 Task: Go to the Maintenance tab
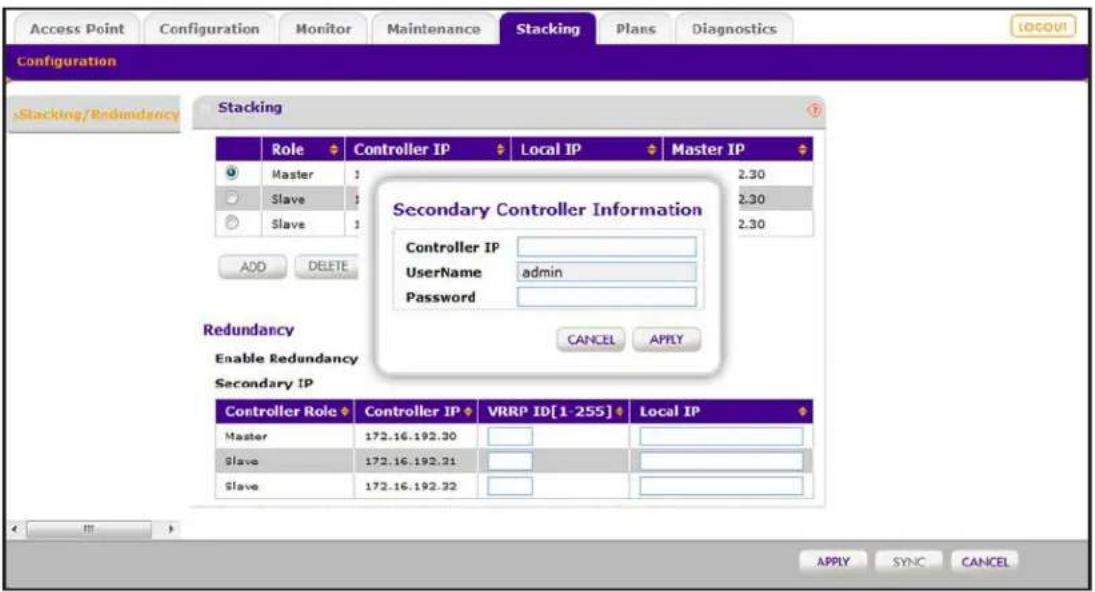click(434, 29)
